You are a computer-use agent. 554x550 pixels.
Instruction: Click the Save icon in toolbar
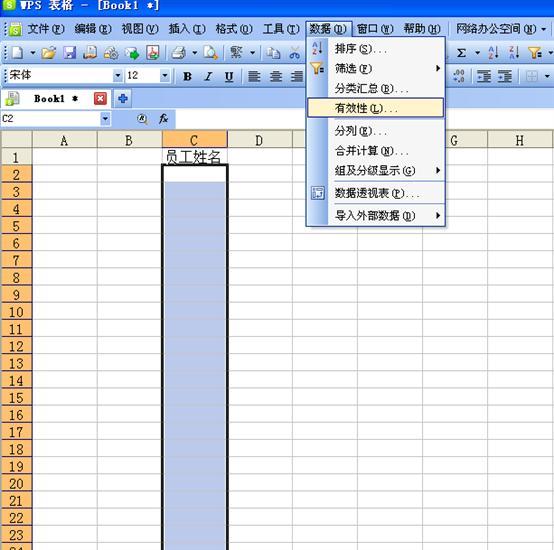69,53
